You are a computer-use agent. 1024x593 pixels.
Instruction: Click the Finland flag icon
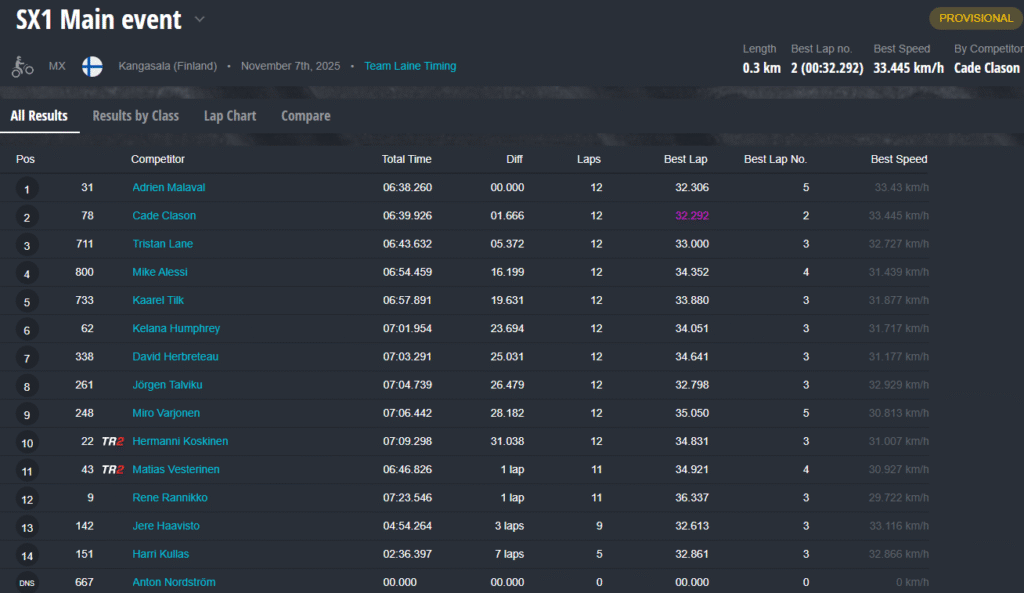92,67
